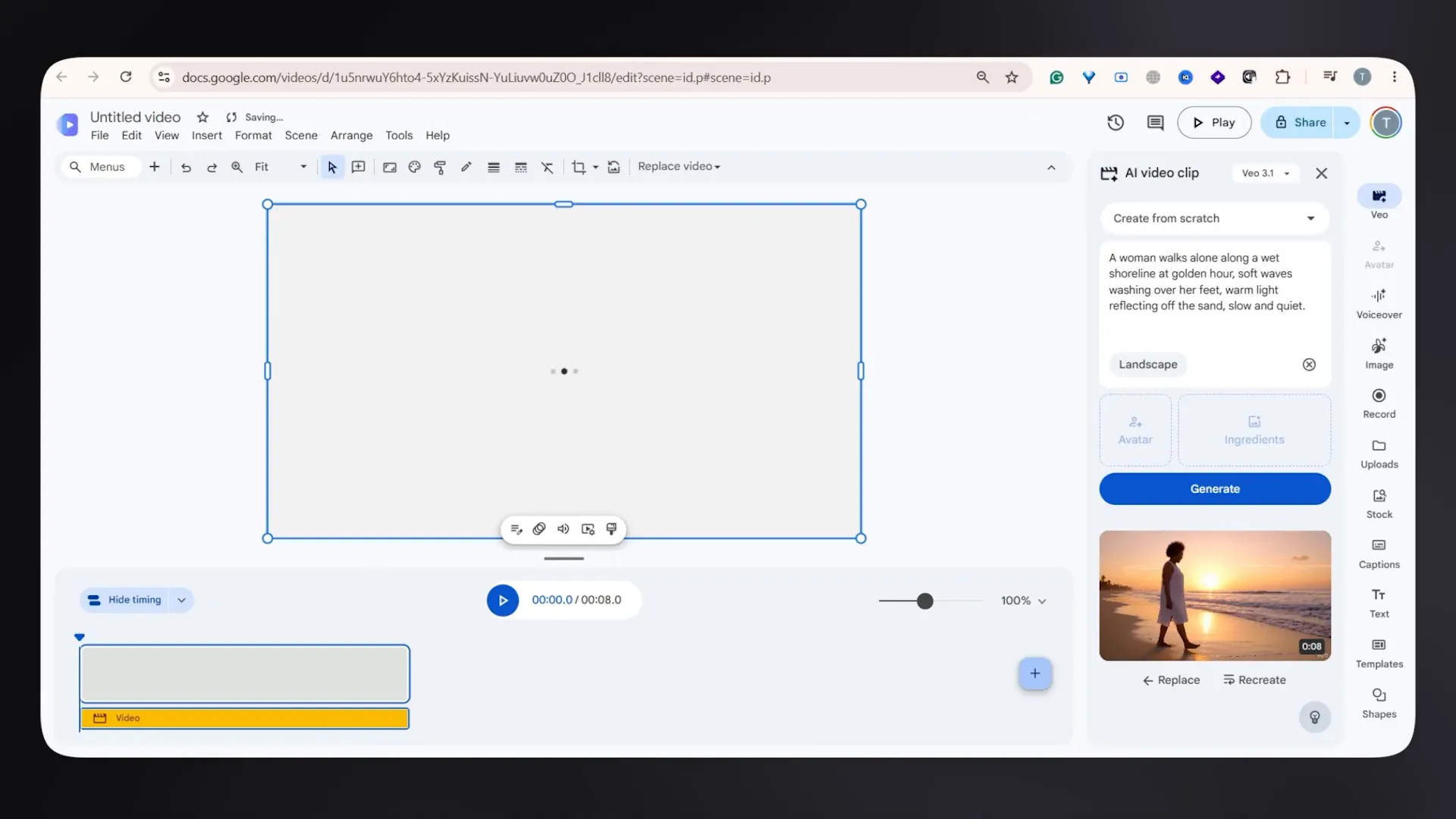
Task: Click the border weight lines icon
Action: [x=494, y=168]
